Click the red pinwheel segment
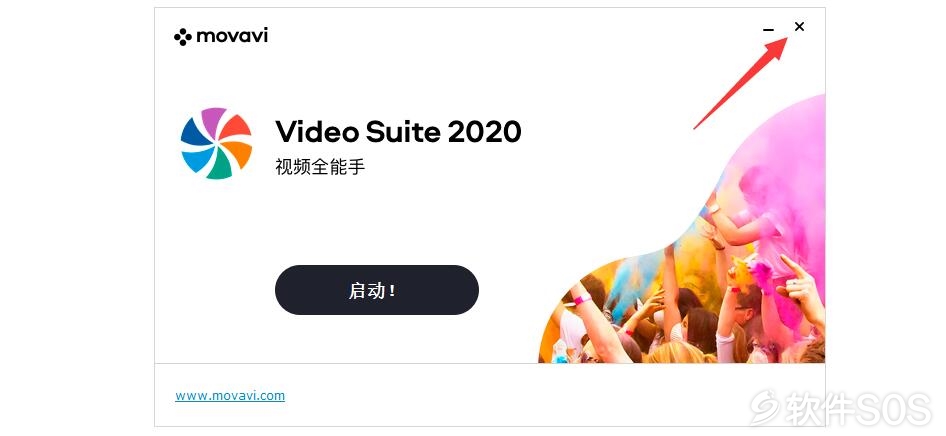 coord(235,127)
